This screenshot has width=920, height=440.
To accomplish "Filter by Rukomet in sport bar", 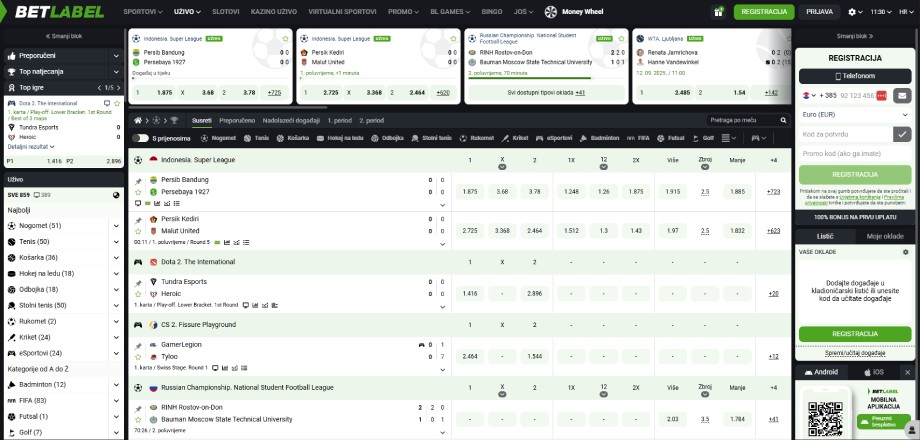I will click(x=476, y=138).
